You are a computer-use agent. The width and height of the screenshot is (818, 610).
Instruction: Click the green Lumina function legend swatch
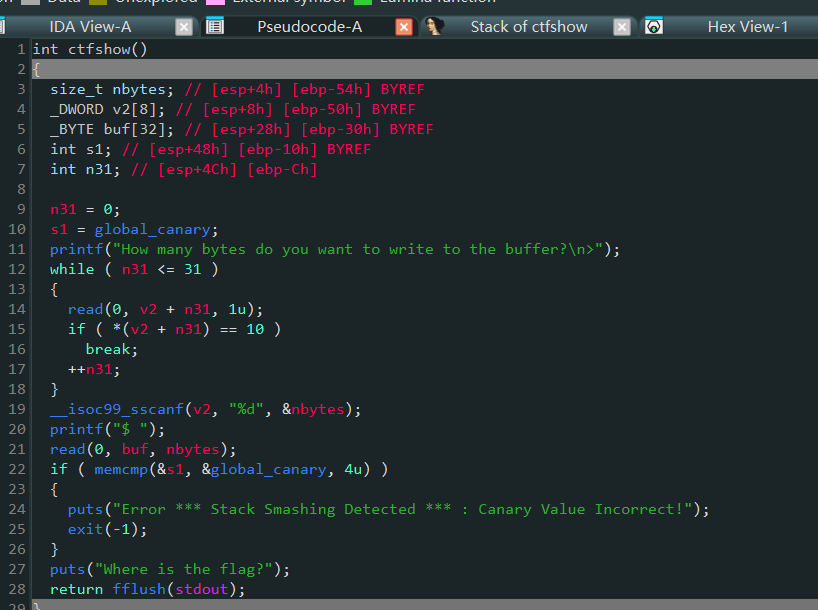click(363, 2)
